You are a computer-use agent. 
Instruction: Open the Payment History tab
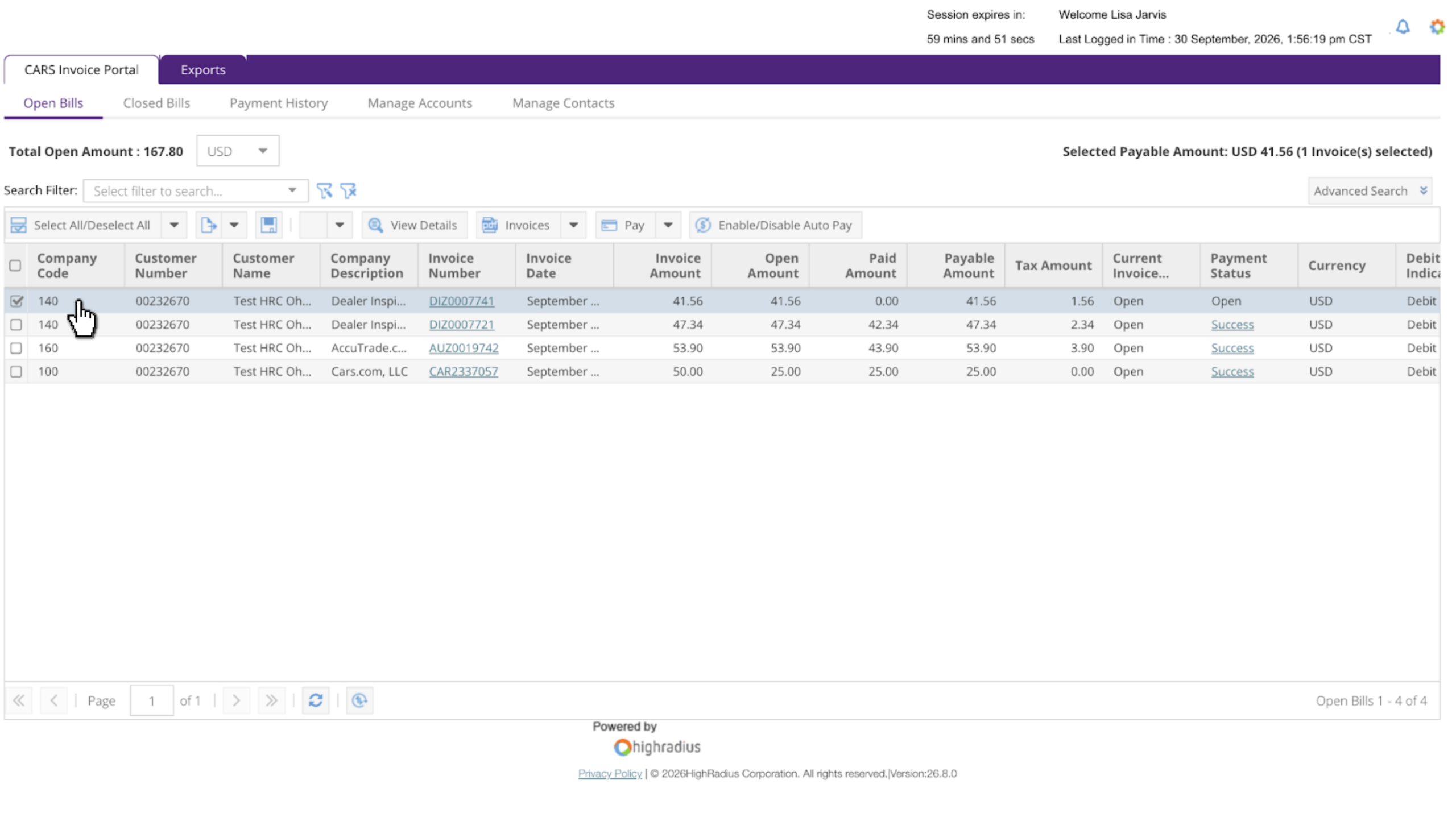[x=279, y=103]
